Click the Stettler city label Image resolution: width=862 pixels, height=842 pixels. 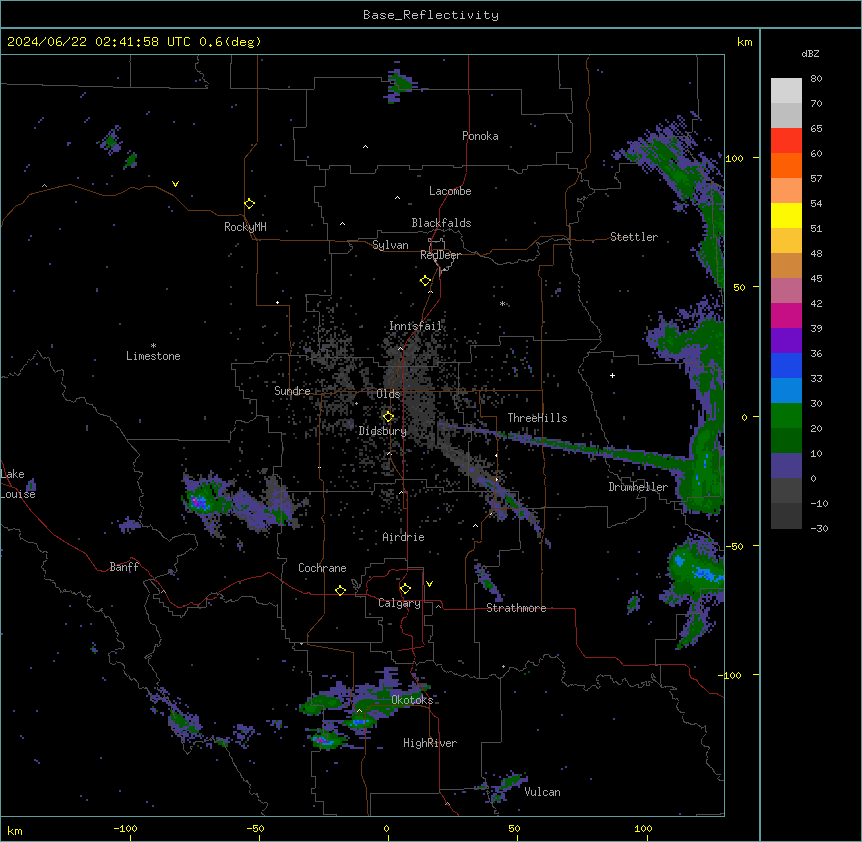[634, 237]
